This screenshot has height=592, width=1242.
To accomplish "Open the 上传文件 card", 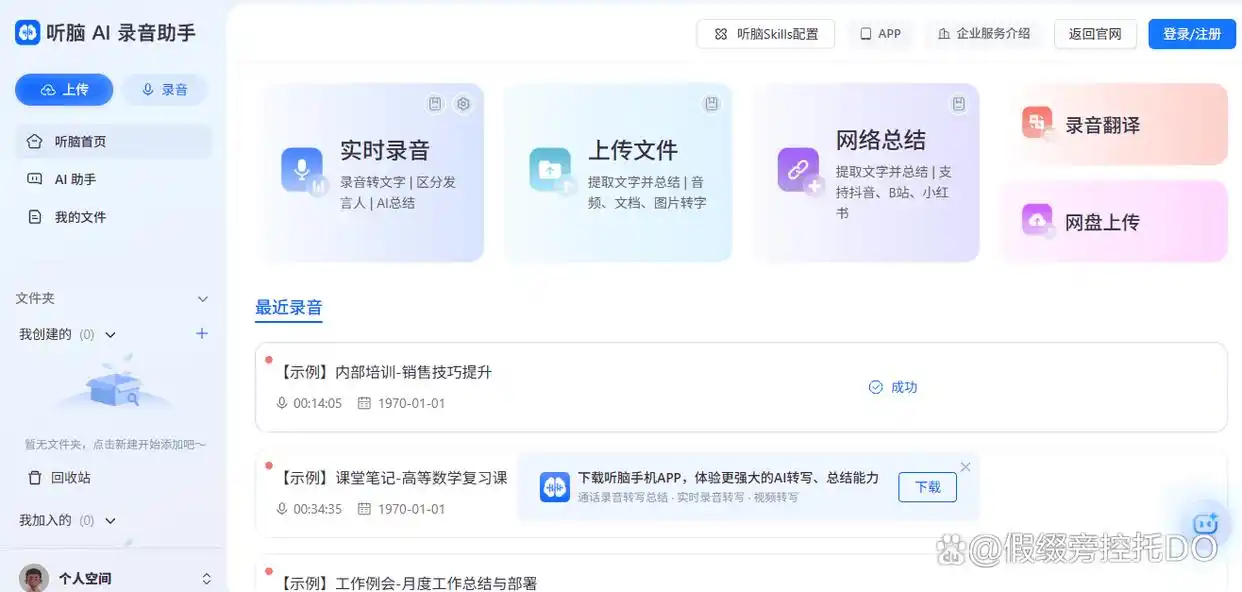I will coord(618,173).
